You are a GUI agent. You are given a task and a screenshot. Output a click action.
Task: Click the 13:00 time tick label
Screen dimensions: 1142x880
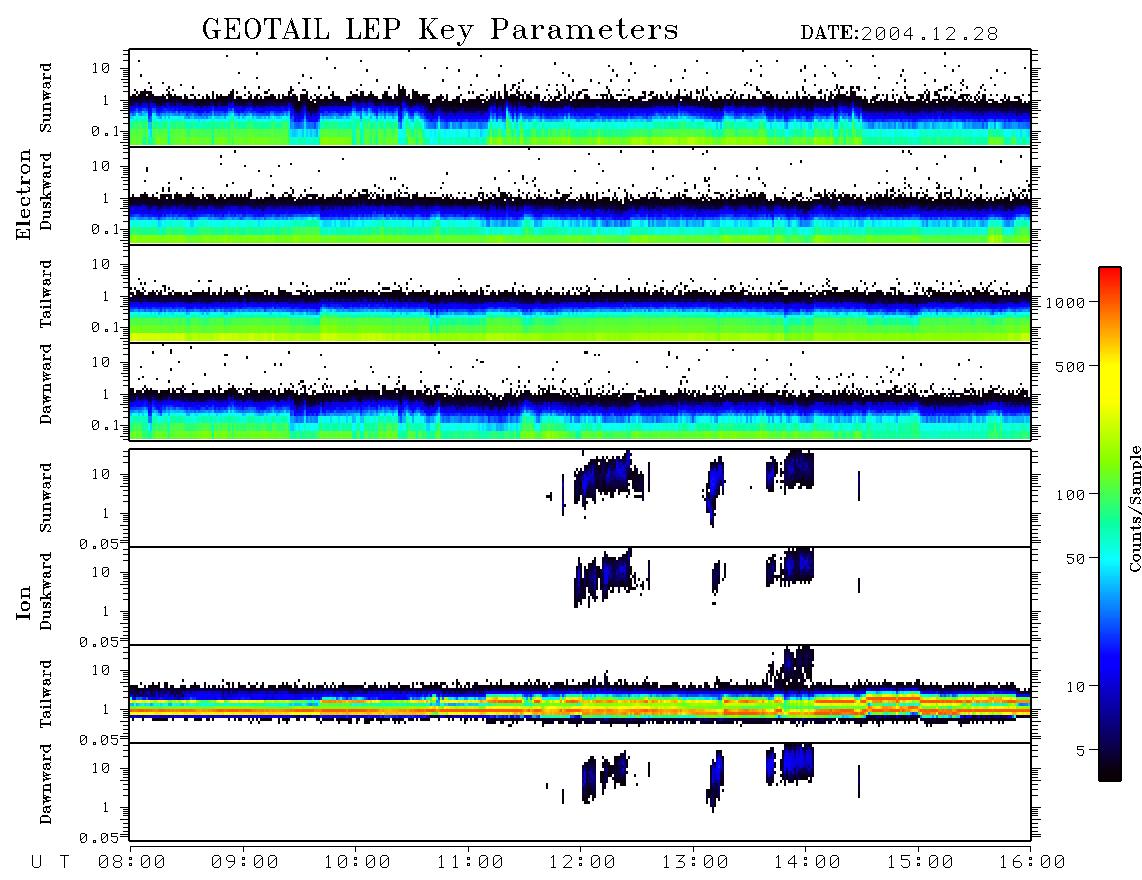pos(694,863)
